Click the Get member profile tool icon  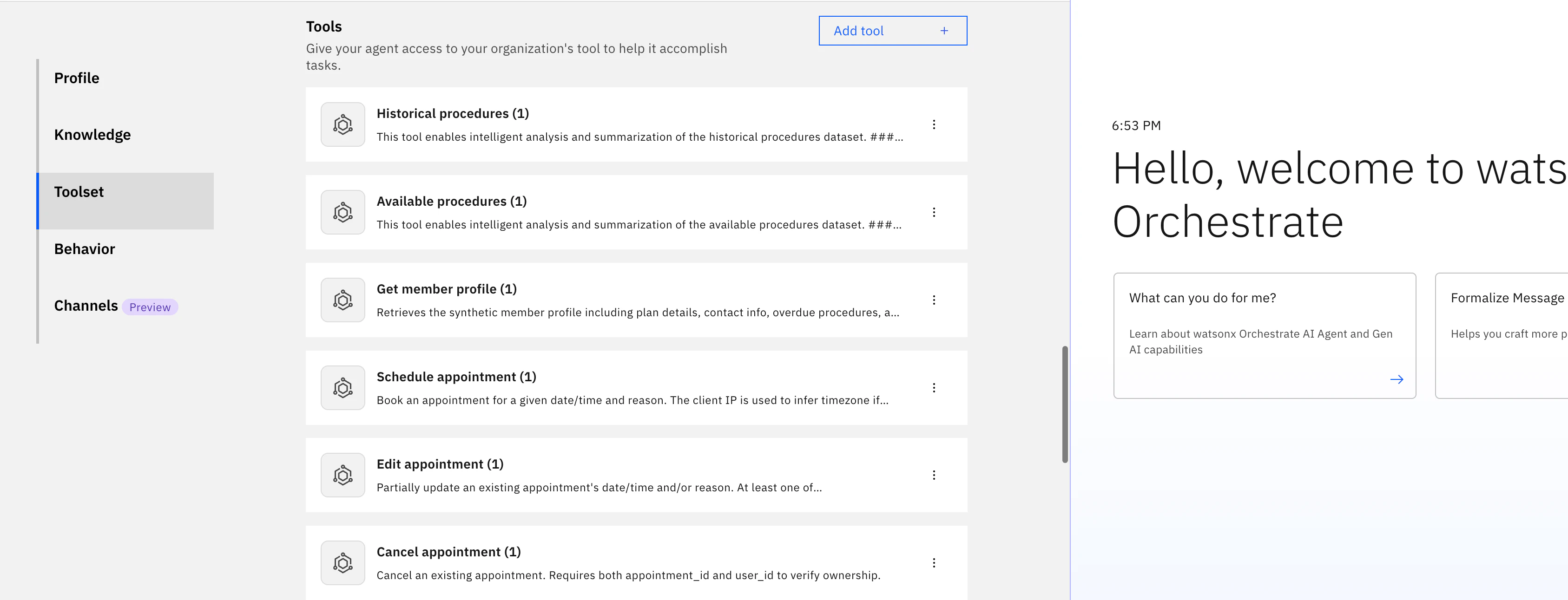[x=343, y=300]
